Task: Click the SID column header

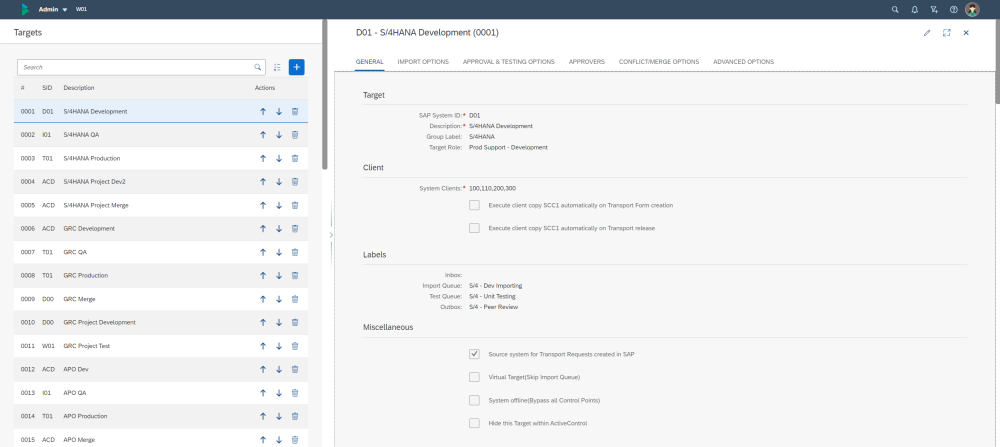Action: coord(47,87)
